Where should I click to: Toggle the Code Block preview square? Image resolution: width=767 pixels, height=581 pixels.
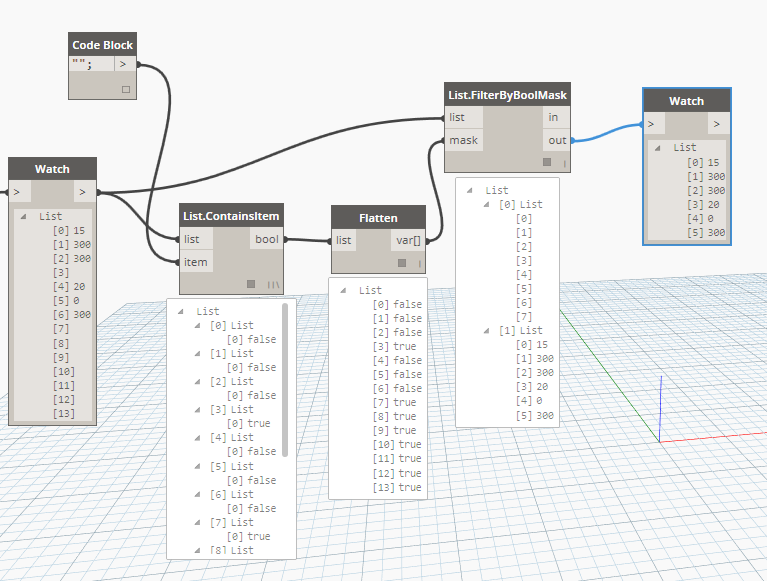coord(126,89)
